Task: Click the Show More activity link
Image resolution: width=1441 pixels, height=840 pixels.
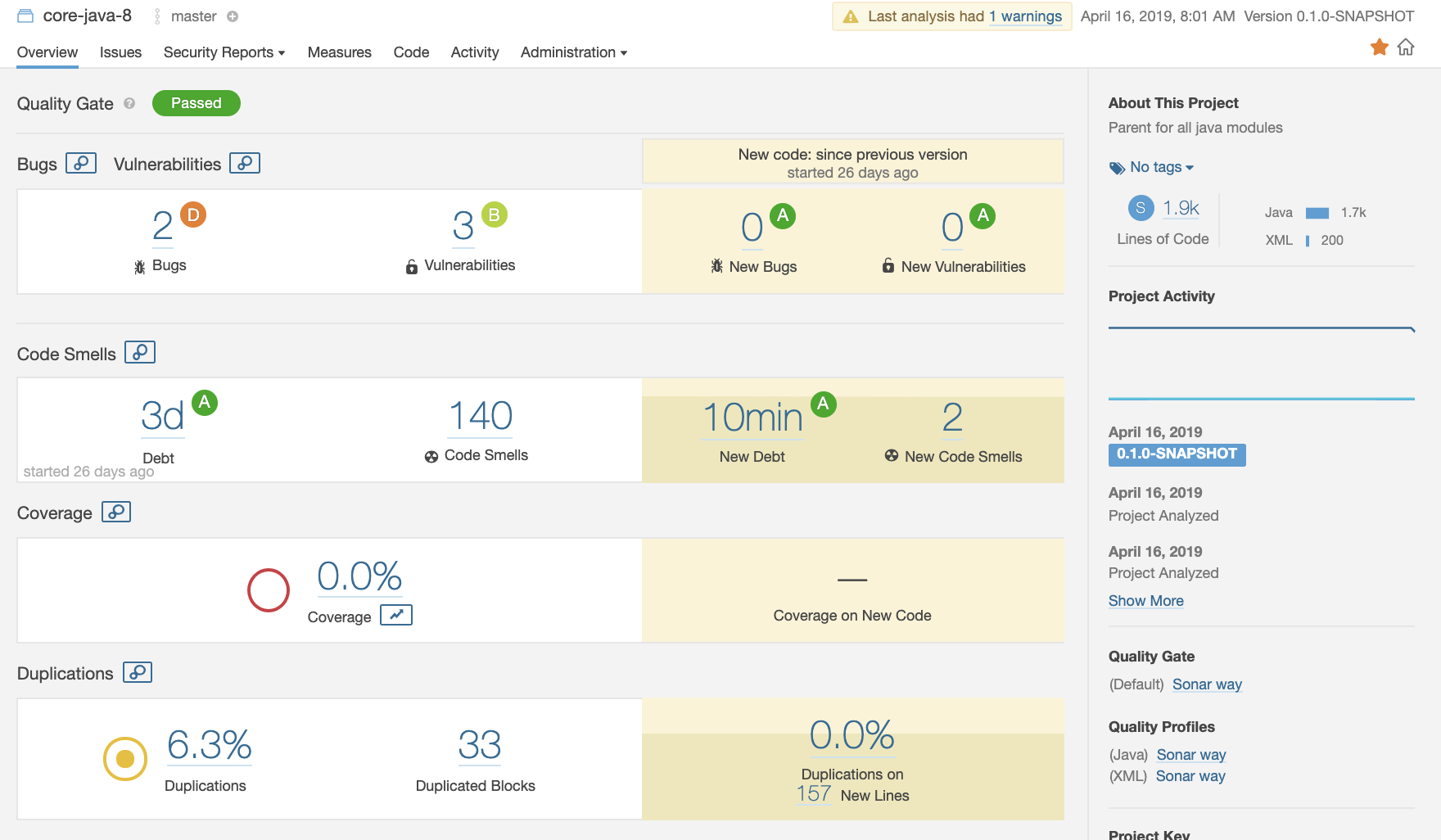Action: pos(1146,601)
